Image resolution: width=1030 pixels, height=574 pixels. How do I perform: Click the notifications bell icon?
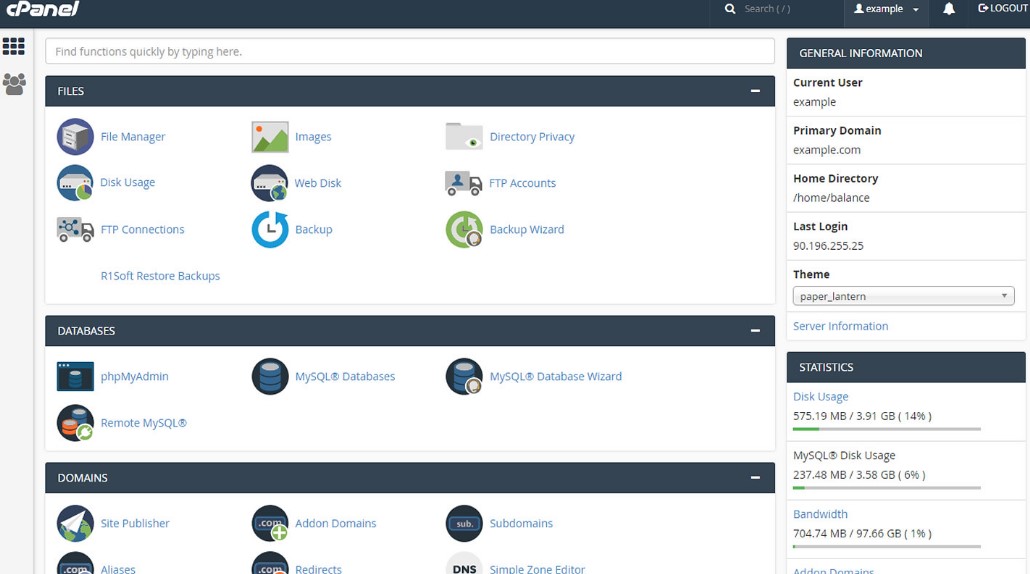tap(949, 9)
